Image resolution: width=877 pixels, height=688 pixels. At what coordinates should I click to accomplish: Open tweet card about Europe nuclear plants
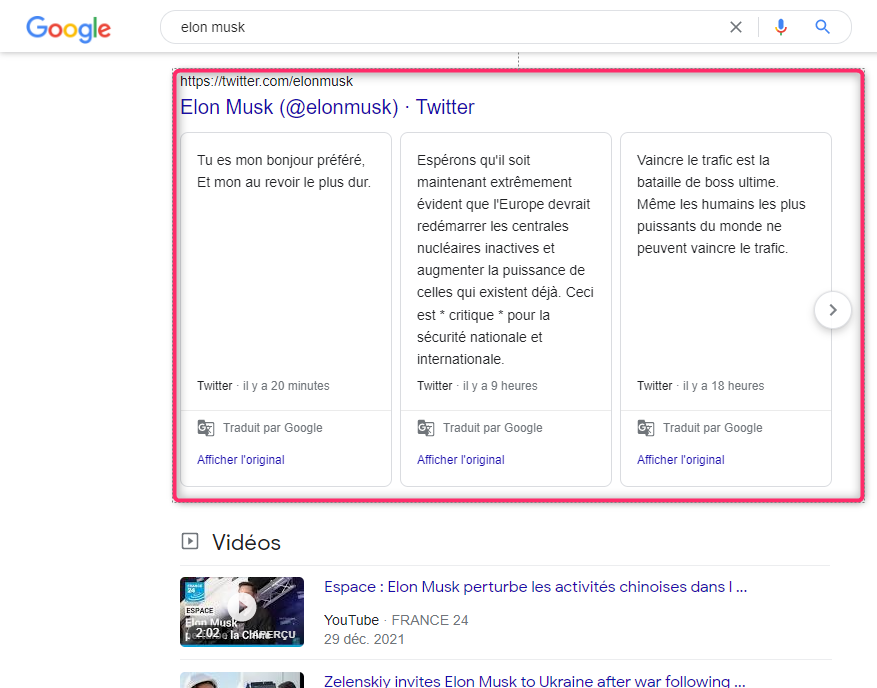click(x=506, y=271)
